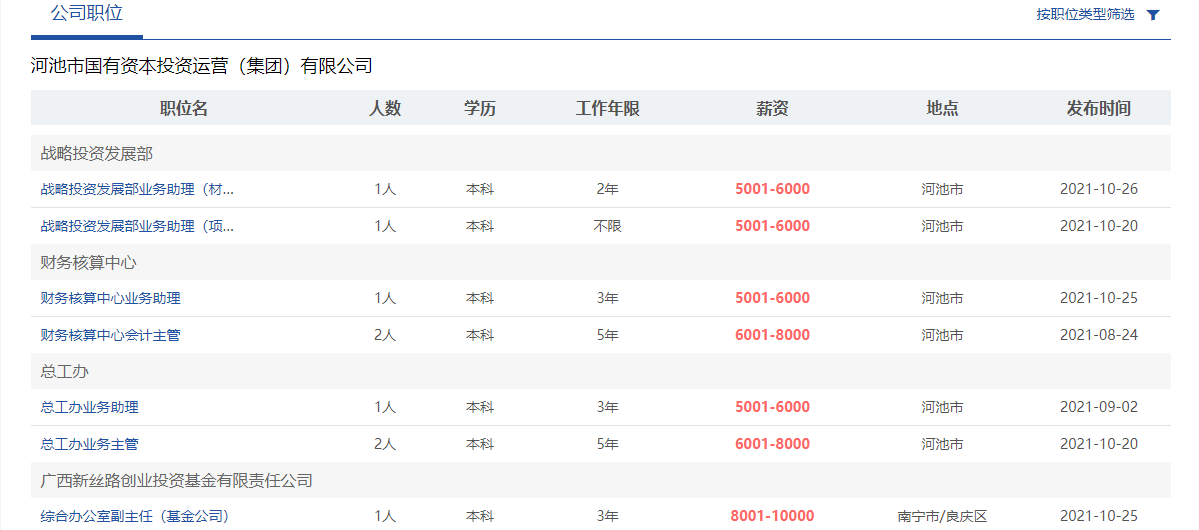Click 2人 headcount in 会计主管 row
This screenshot has height=530, width=1199.
pyautogui.click(x=385, y=335)
